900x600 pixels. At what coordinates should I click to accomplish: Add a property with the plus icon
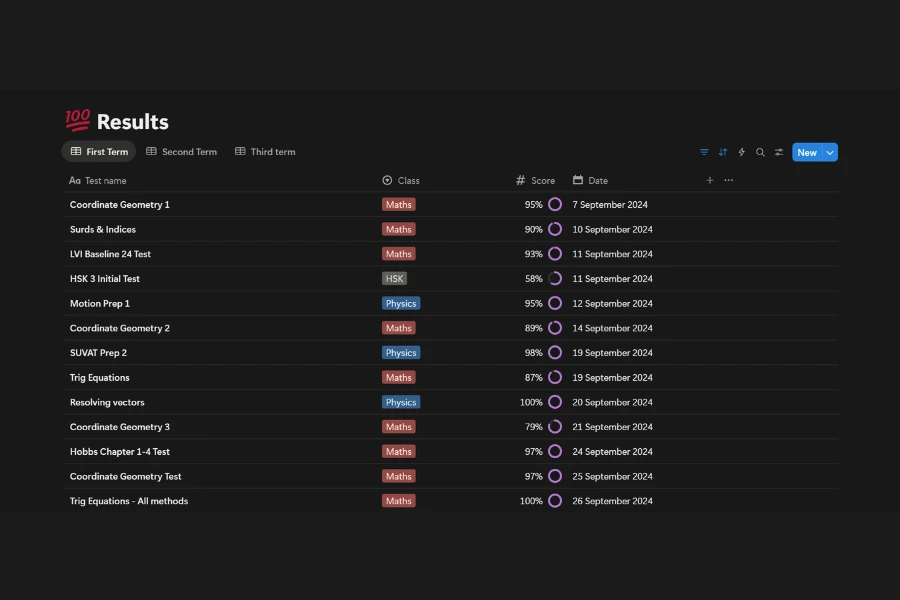[710, 181]
